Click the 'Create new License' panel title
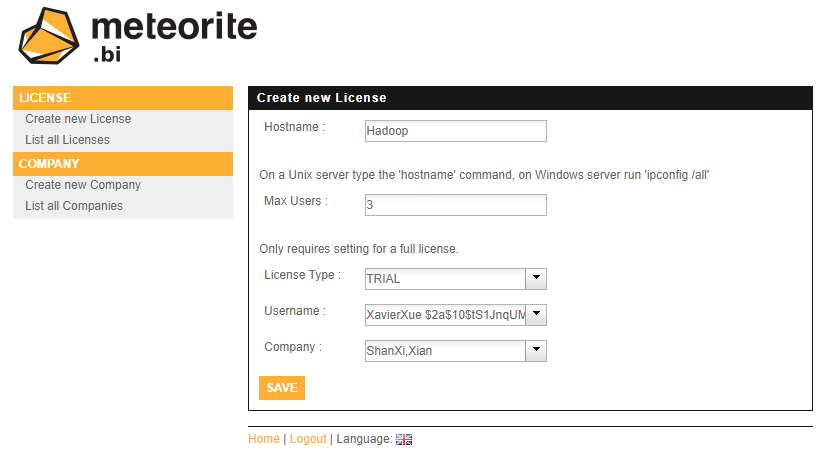835x458 pixels. click(322, 98)
